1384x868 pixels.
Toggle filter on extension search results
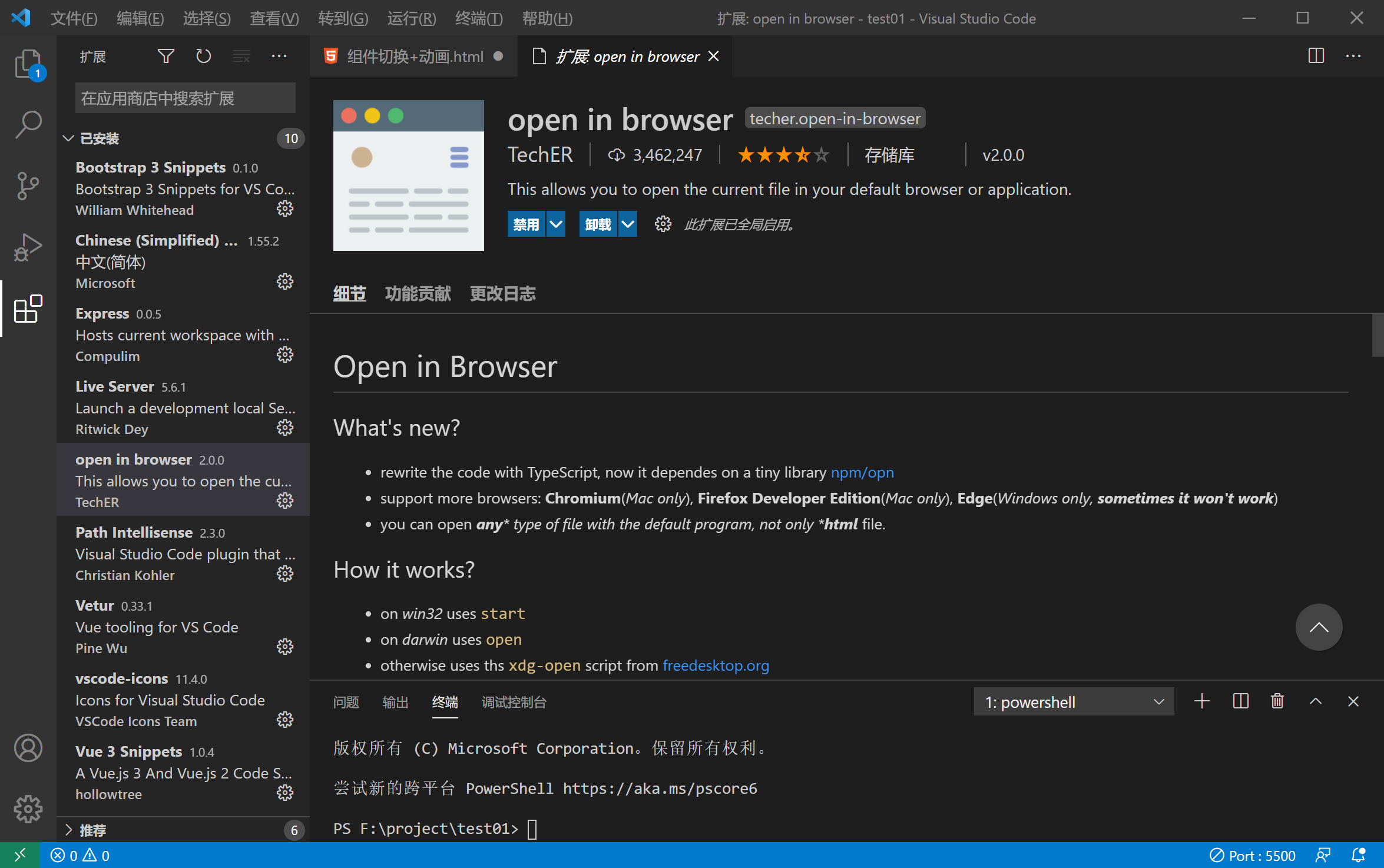pyautogui.click(x=165, y=56)
